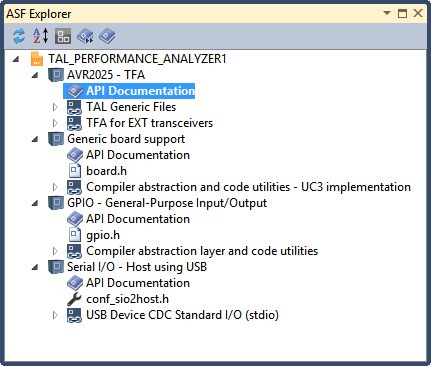Click the plain book documentation toolbar icon
The image size is (431, 366).
[x=107, y=36]
